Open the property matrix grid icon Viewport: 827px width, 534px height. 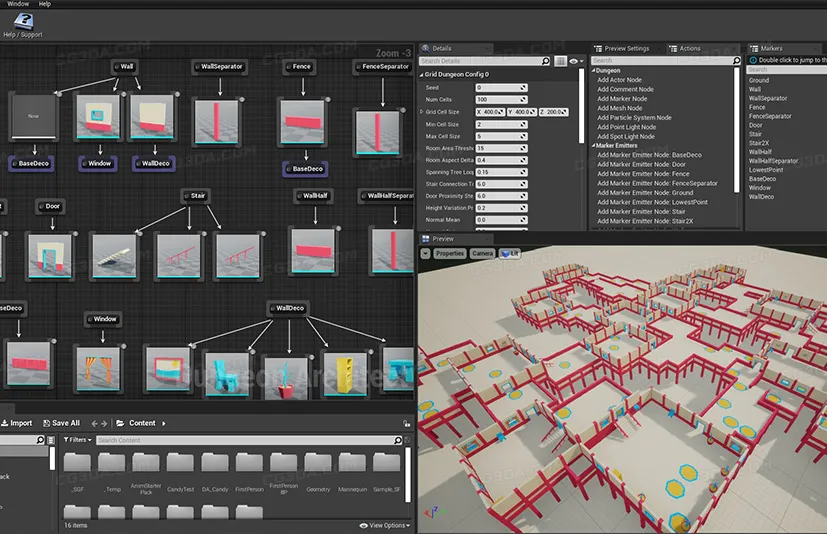560,61
